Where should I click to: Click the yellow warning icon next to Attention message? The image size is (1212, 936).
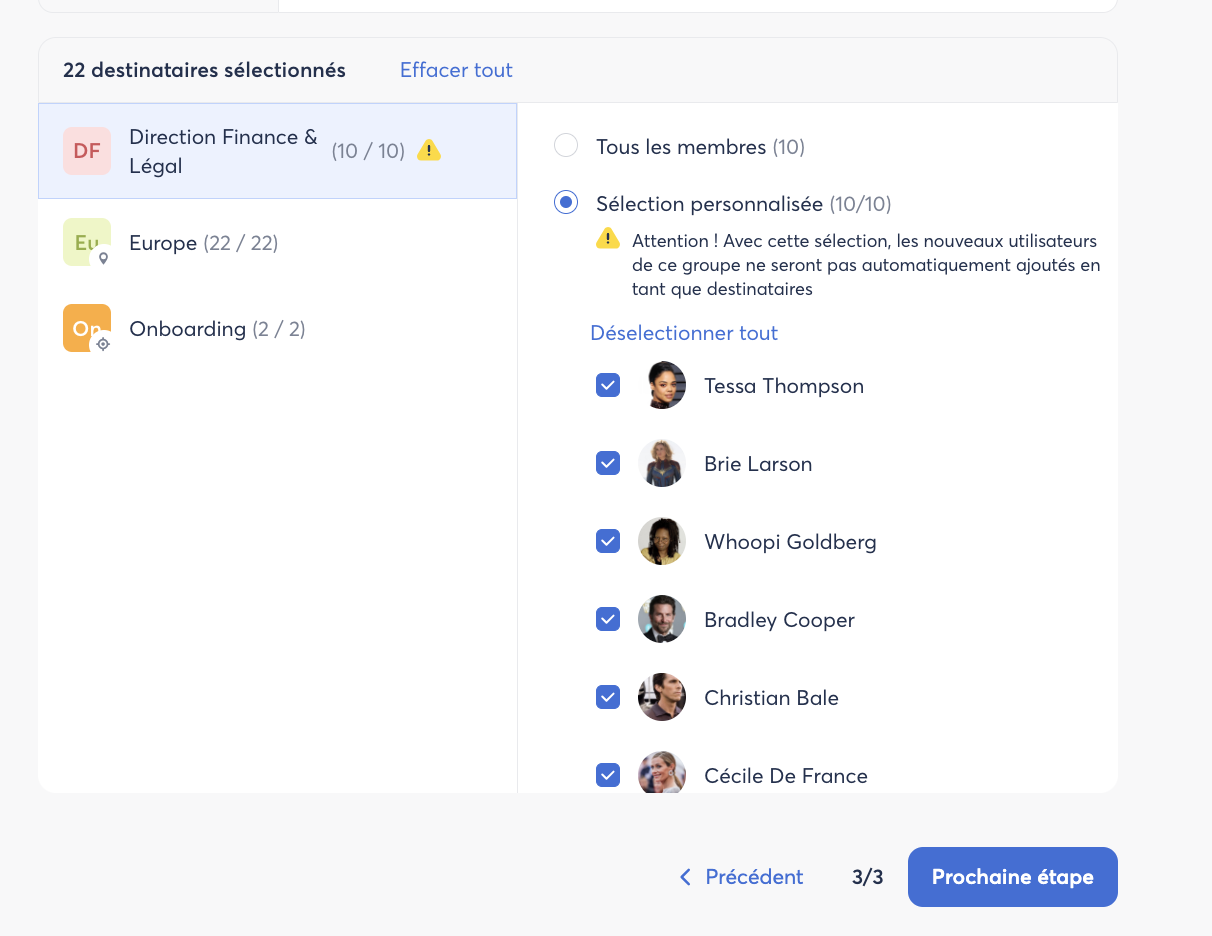click(607, 239)
